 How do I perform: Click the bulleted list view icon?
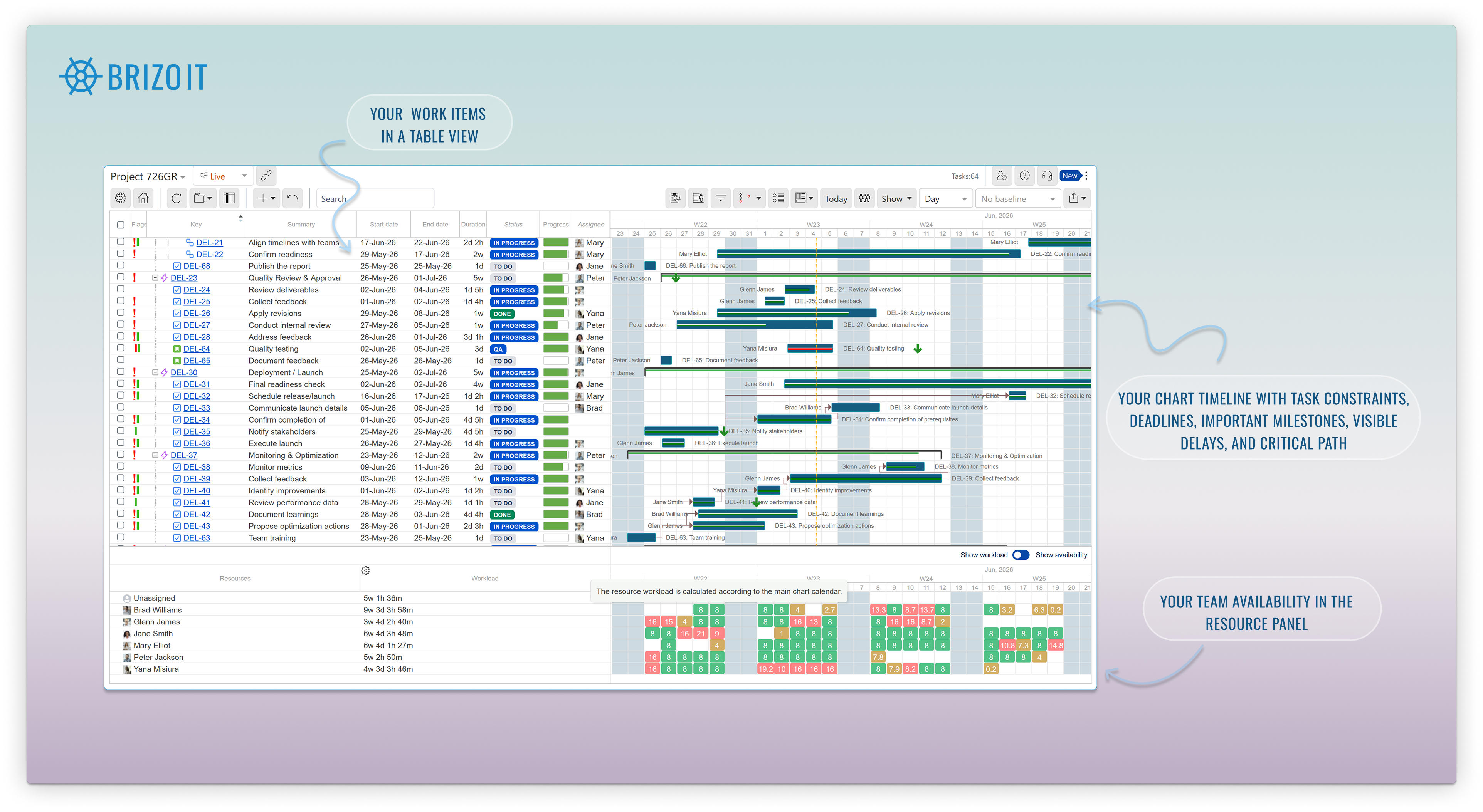click(x=778, y=198)
